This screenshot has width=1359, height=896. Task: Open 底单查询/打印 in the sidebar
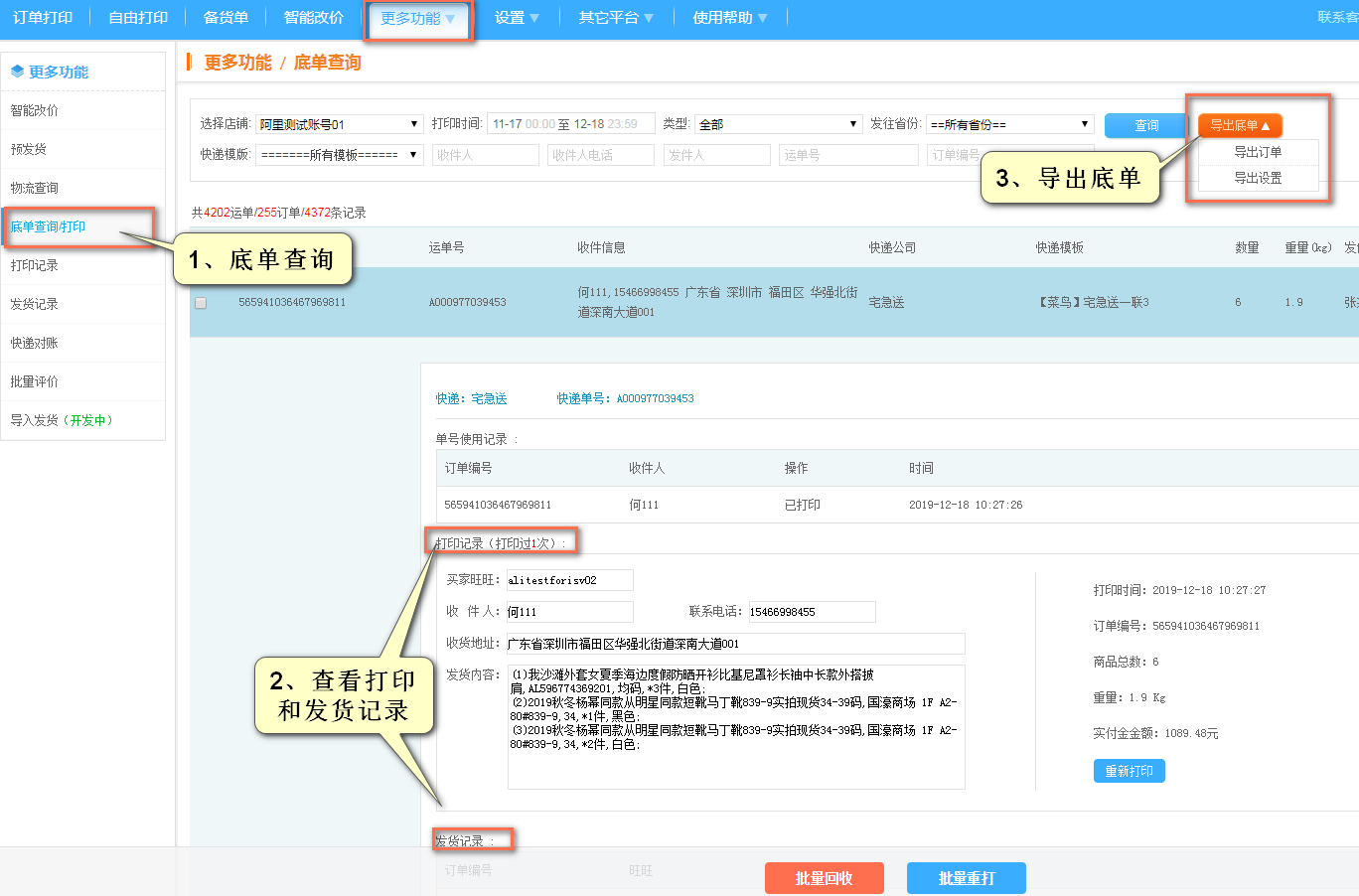tap(48, 226)
